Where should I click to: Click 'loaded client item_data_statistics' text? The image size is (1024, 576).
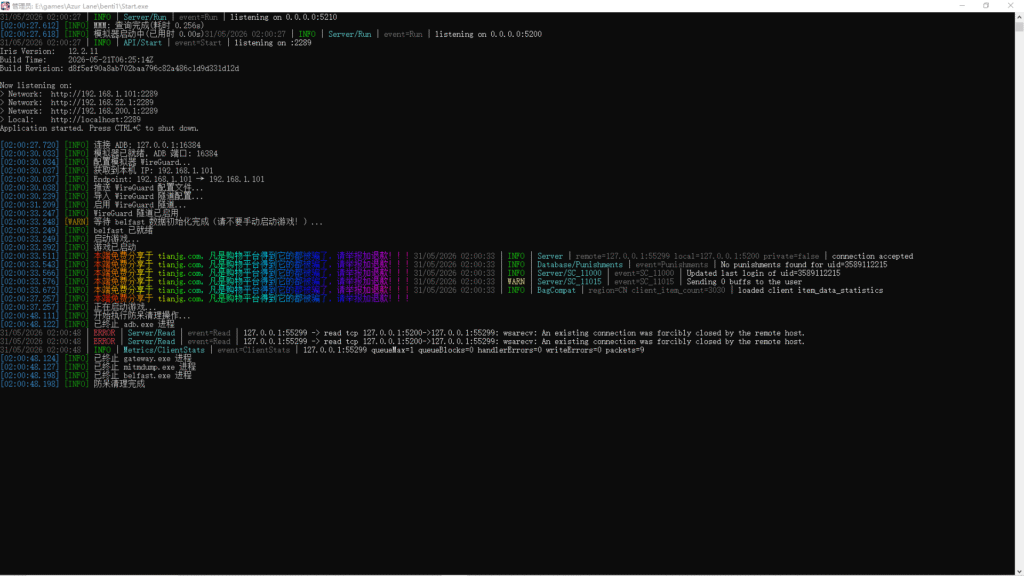coord(810,290)
